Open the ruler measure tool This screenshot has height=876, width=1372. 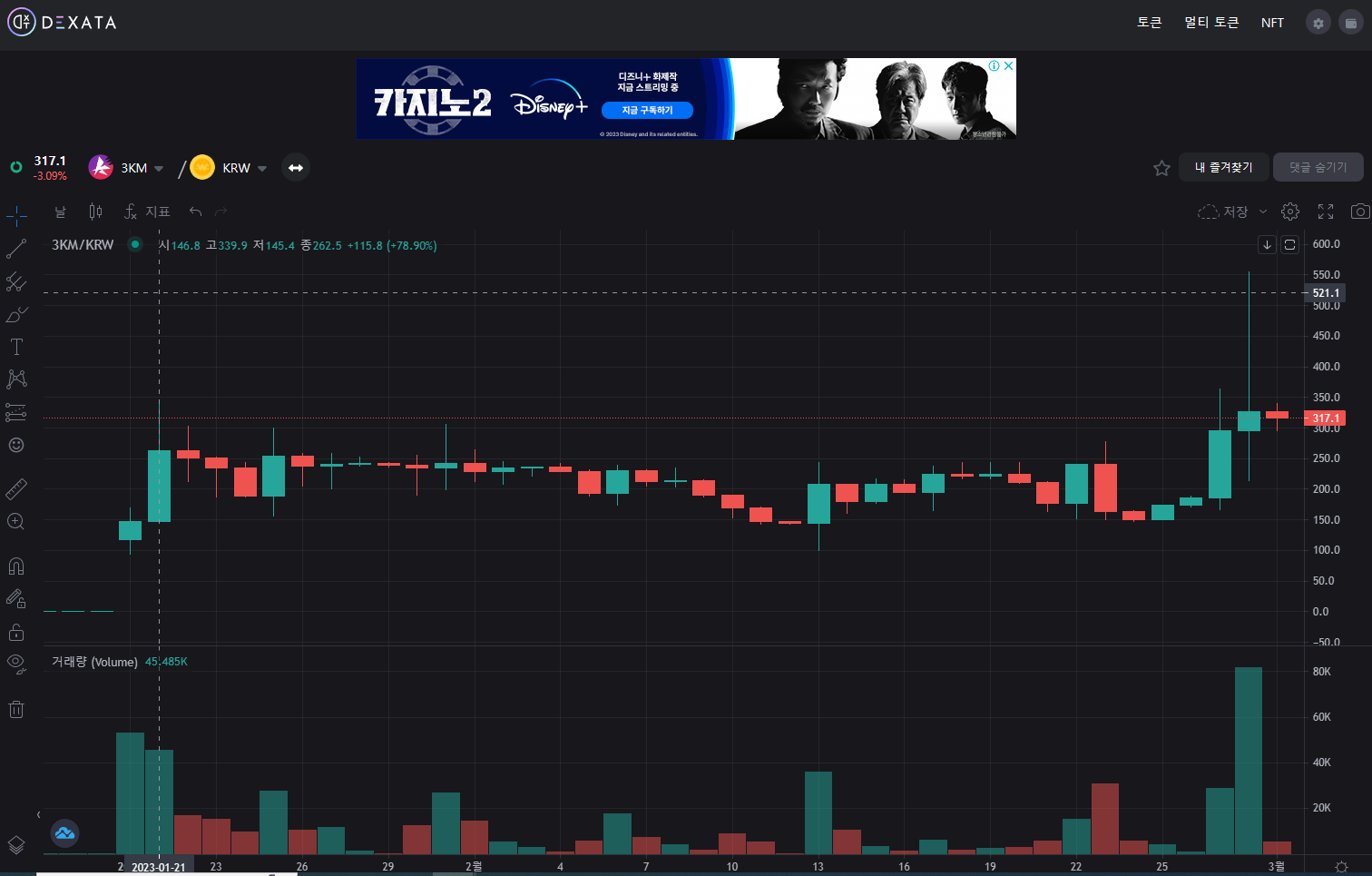(x=16, y=489)
